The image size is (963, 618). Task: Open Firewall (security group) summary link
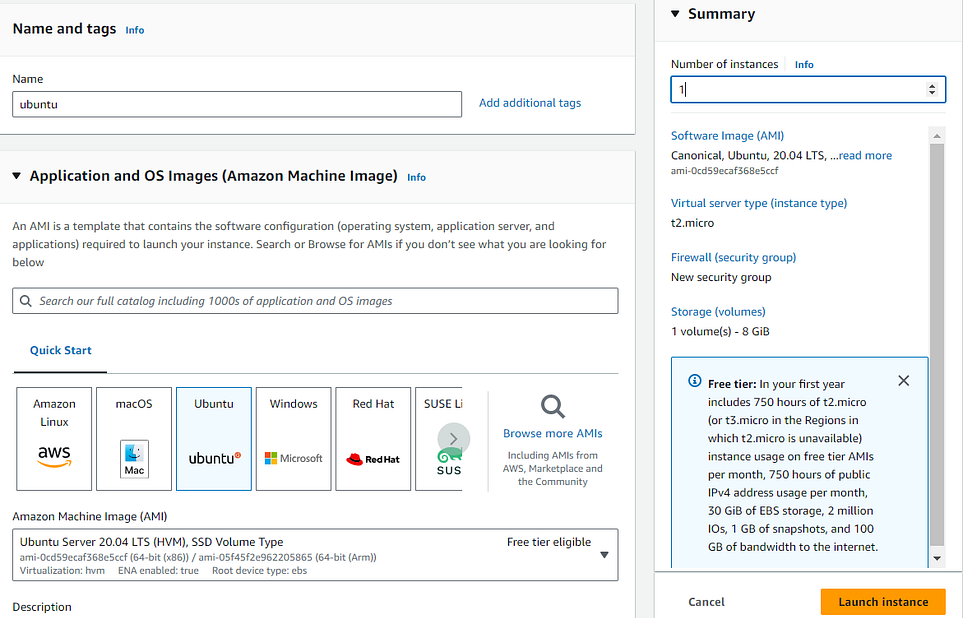point(733,257)
